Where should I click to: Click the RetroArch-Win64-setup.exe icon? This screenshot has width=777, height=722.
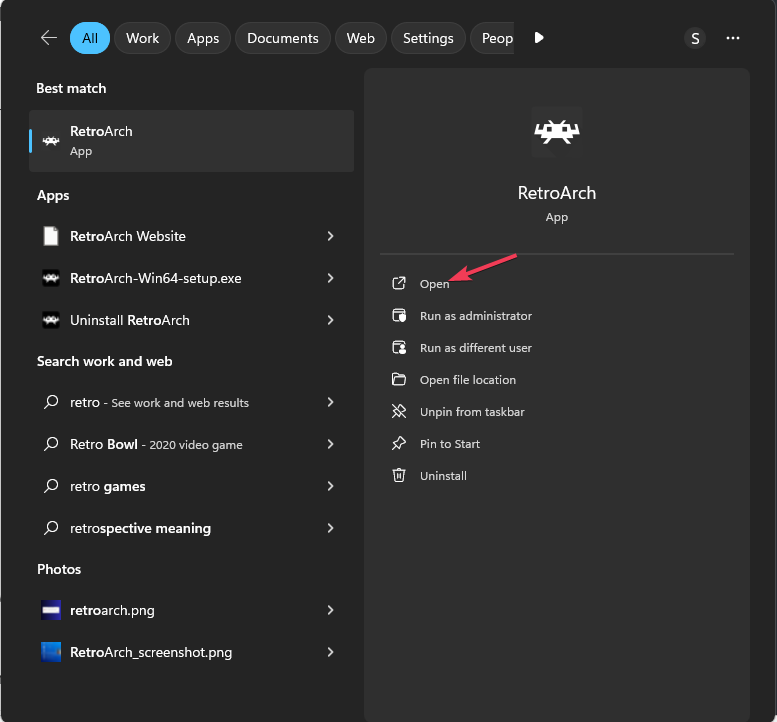click(x=51, y=278)
